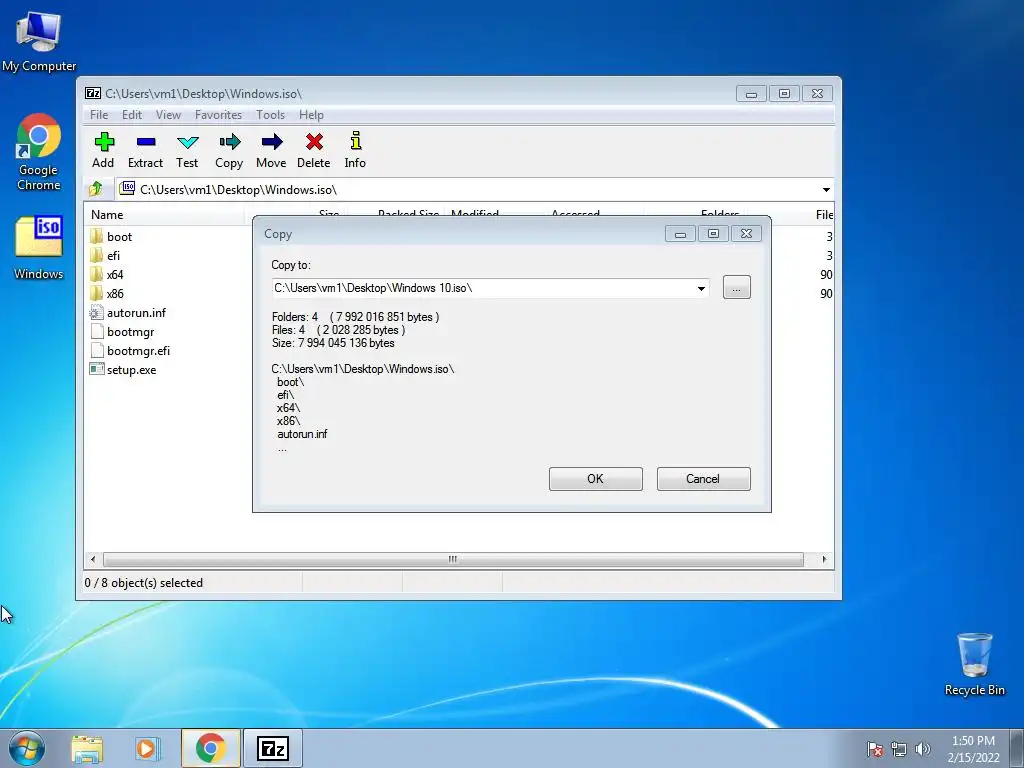
Task: Click network tray icon
Action: tap(899, 749)
